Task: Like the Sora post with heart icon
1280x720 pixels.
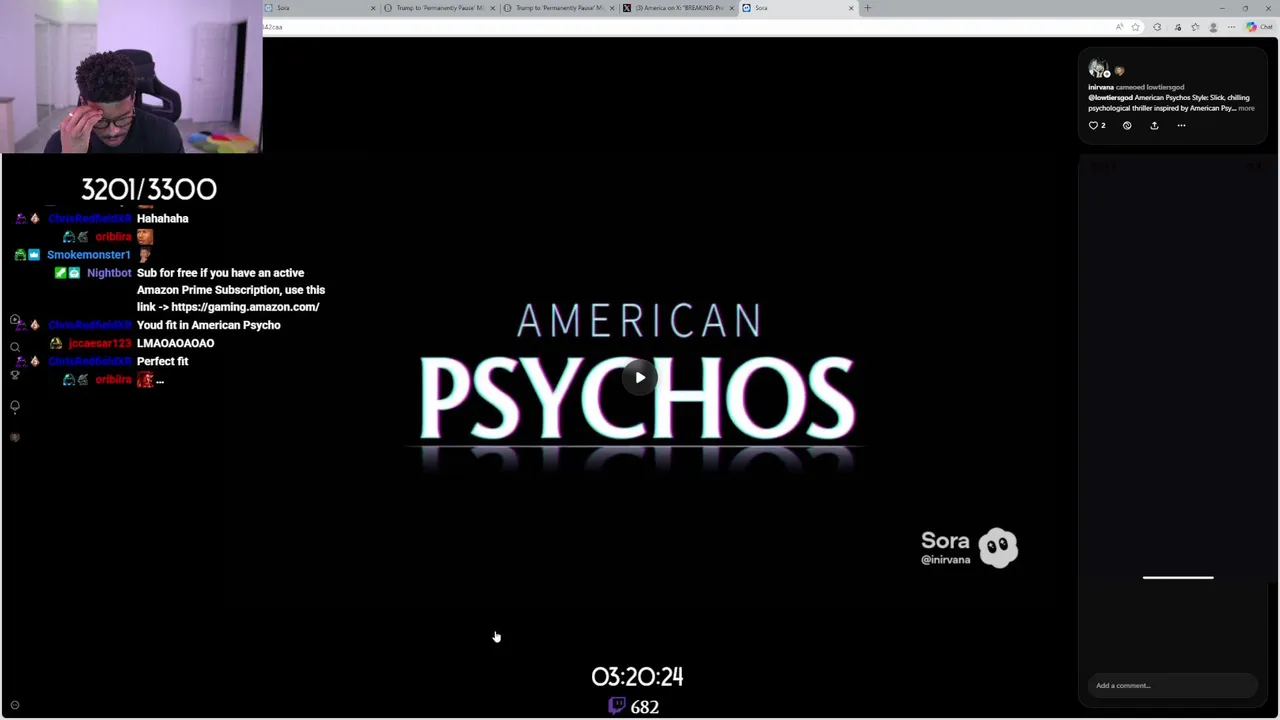Action: pyautogui.click(x=1094, y=125)
